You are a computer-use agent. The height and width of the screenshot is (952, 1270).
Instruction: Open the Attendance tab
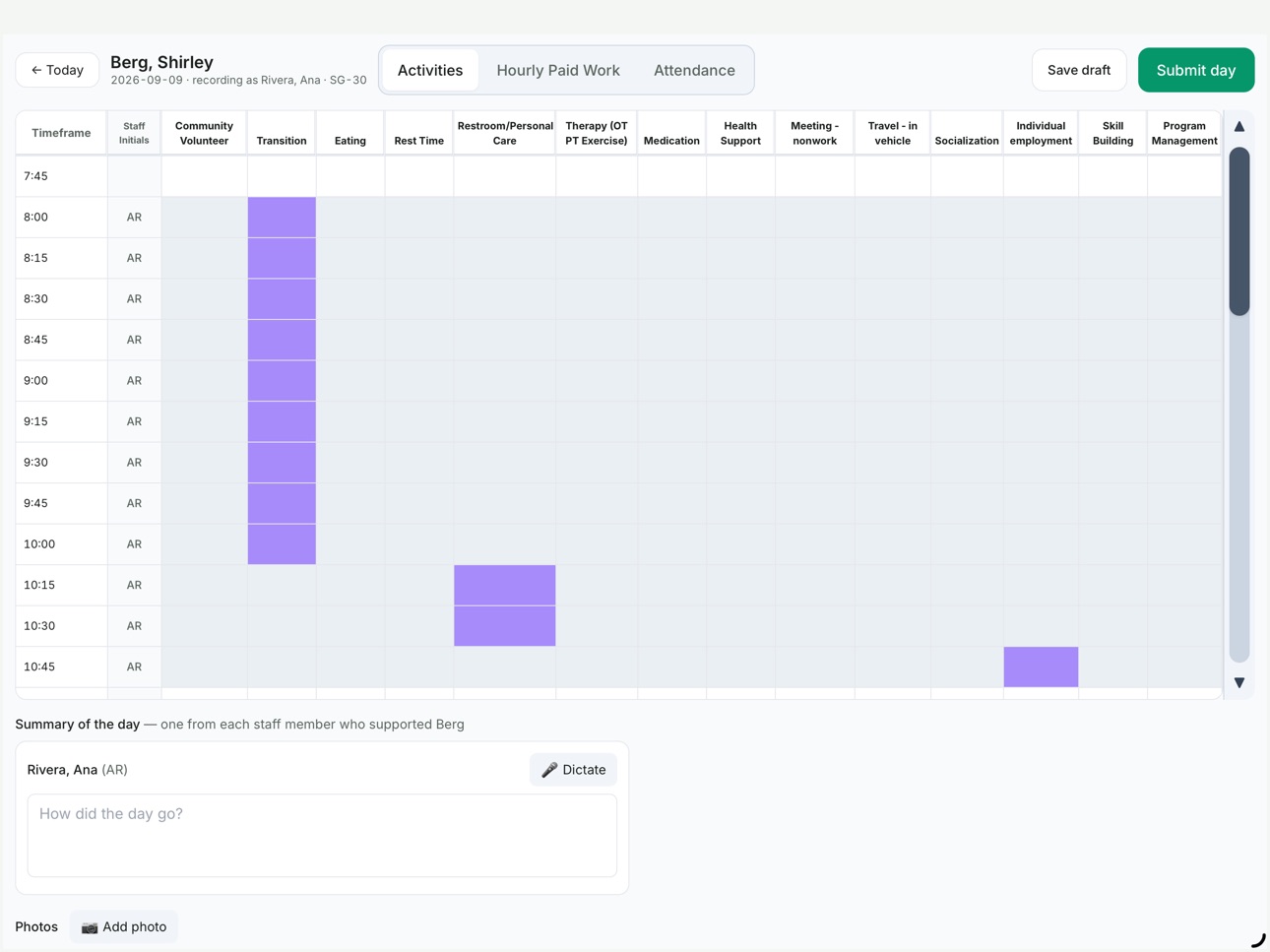click(x=694, y=70)
